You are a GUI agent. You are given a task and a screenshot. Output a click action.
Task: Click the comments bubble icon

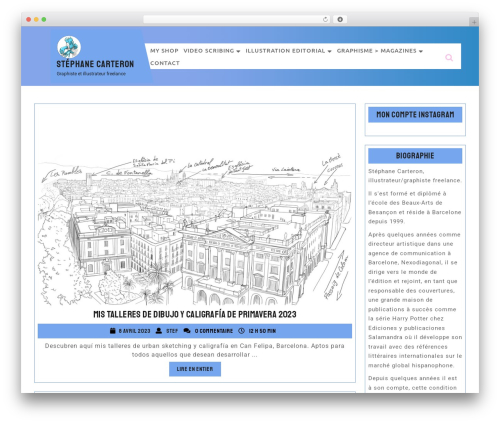click(x=187, y=331)
